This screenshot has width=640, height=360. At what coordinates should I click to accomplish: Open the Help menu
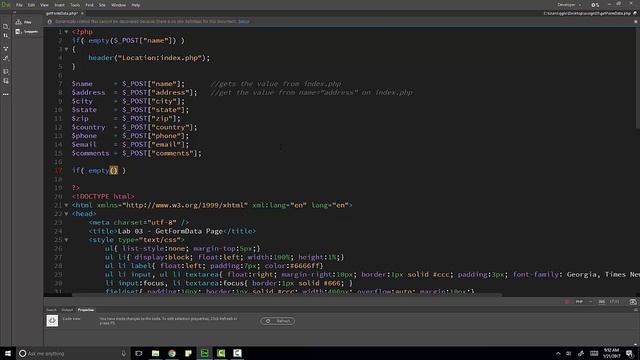click(x=136, y=5)
